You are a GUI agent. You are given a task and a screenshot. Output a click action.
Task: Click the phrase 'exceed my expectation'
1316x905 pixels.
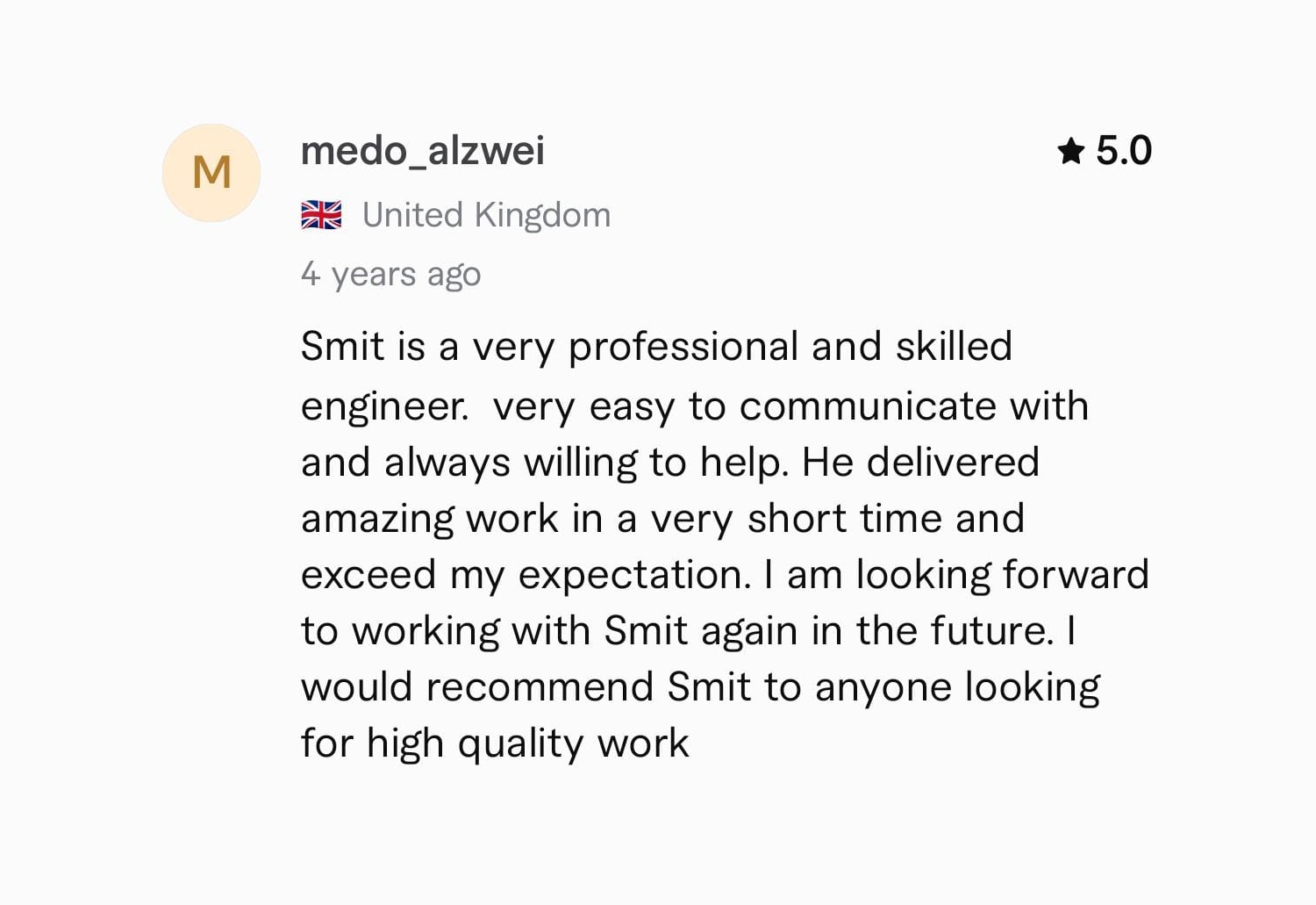pos(526,576)
